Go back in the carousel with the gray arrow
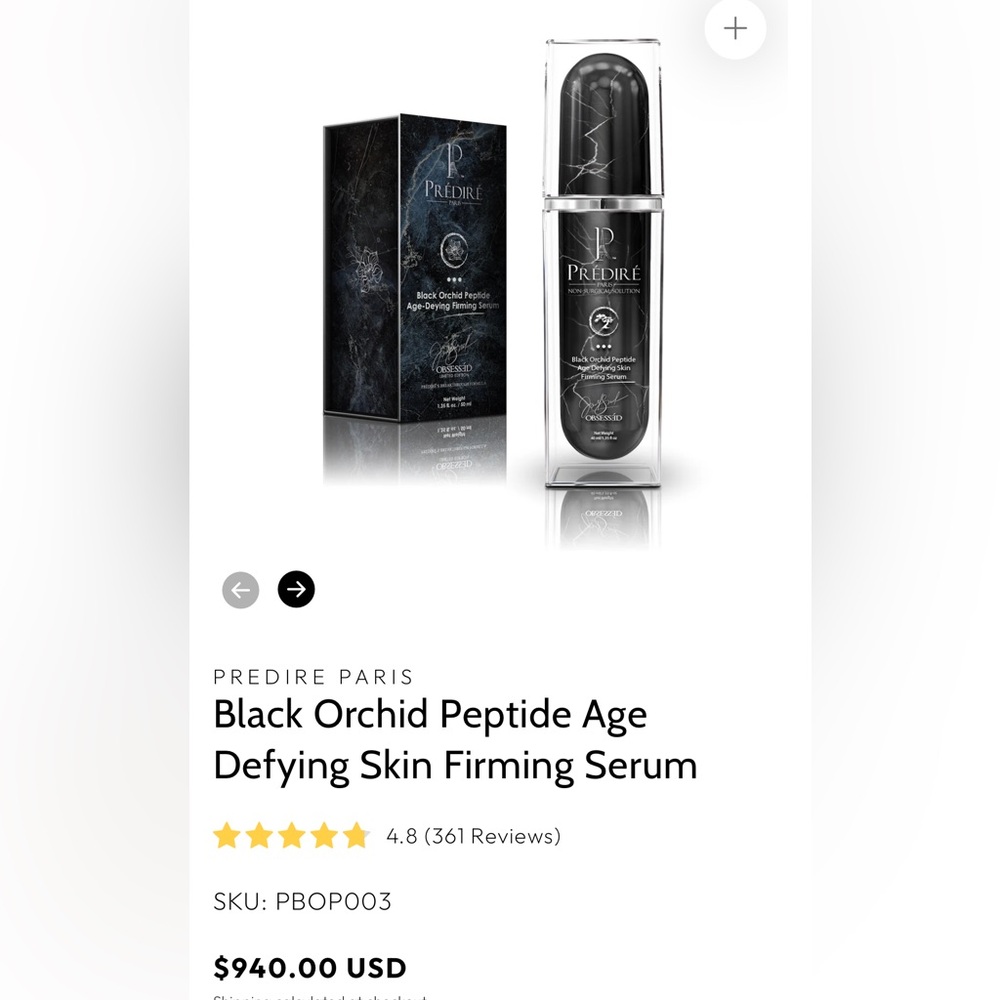The width and height of the screenshot is (1000, 1000). pyautogui.click(x=240, y=590)
